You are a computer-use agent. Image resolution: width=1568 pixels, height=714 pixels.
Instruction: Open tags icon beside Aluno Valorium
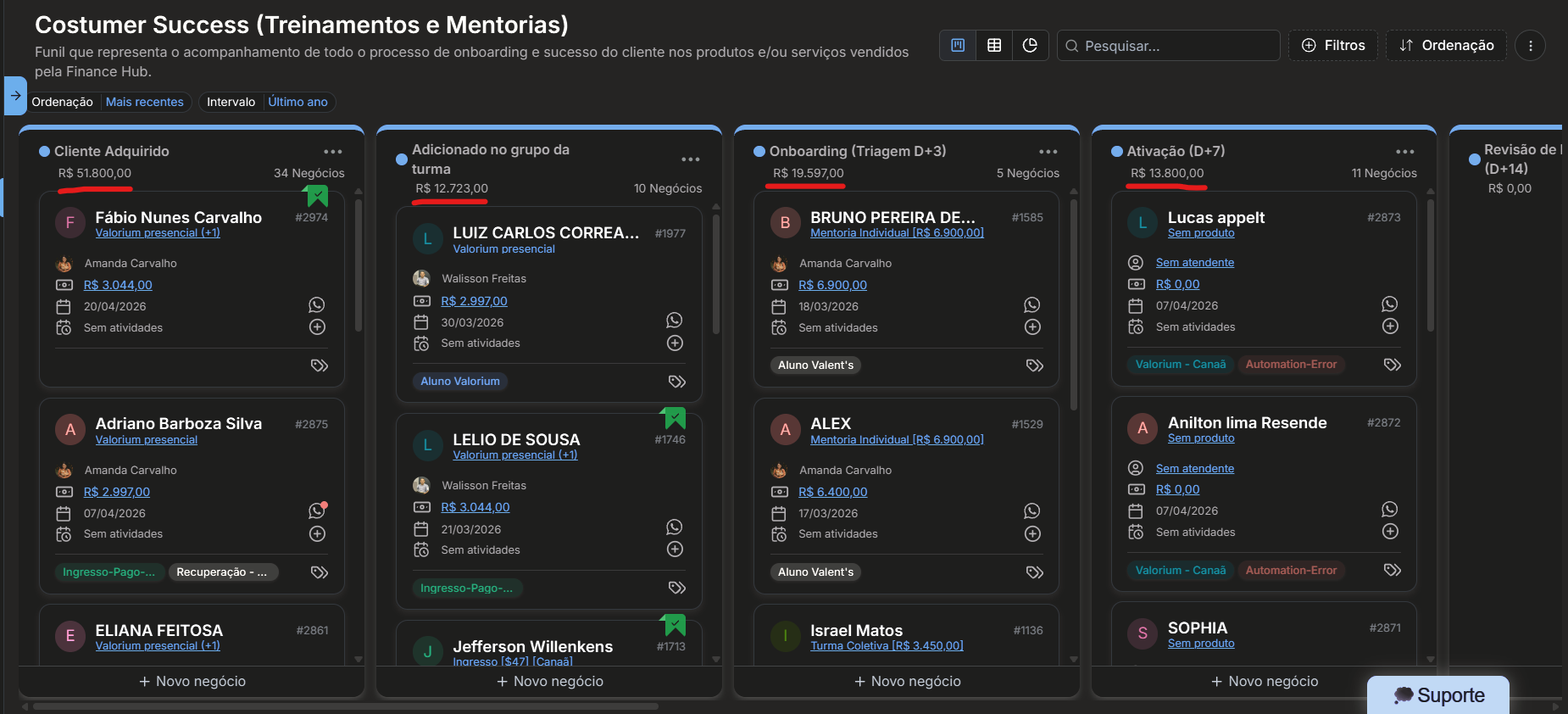coord(676,382)
